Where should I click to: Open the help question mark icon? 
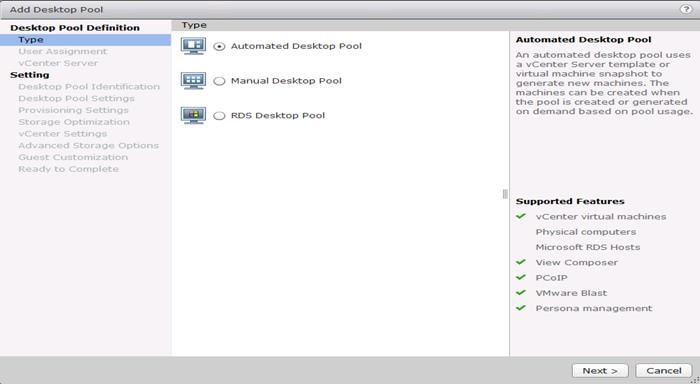[686, 9]
